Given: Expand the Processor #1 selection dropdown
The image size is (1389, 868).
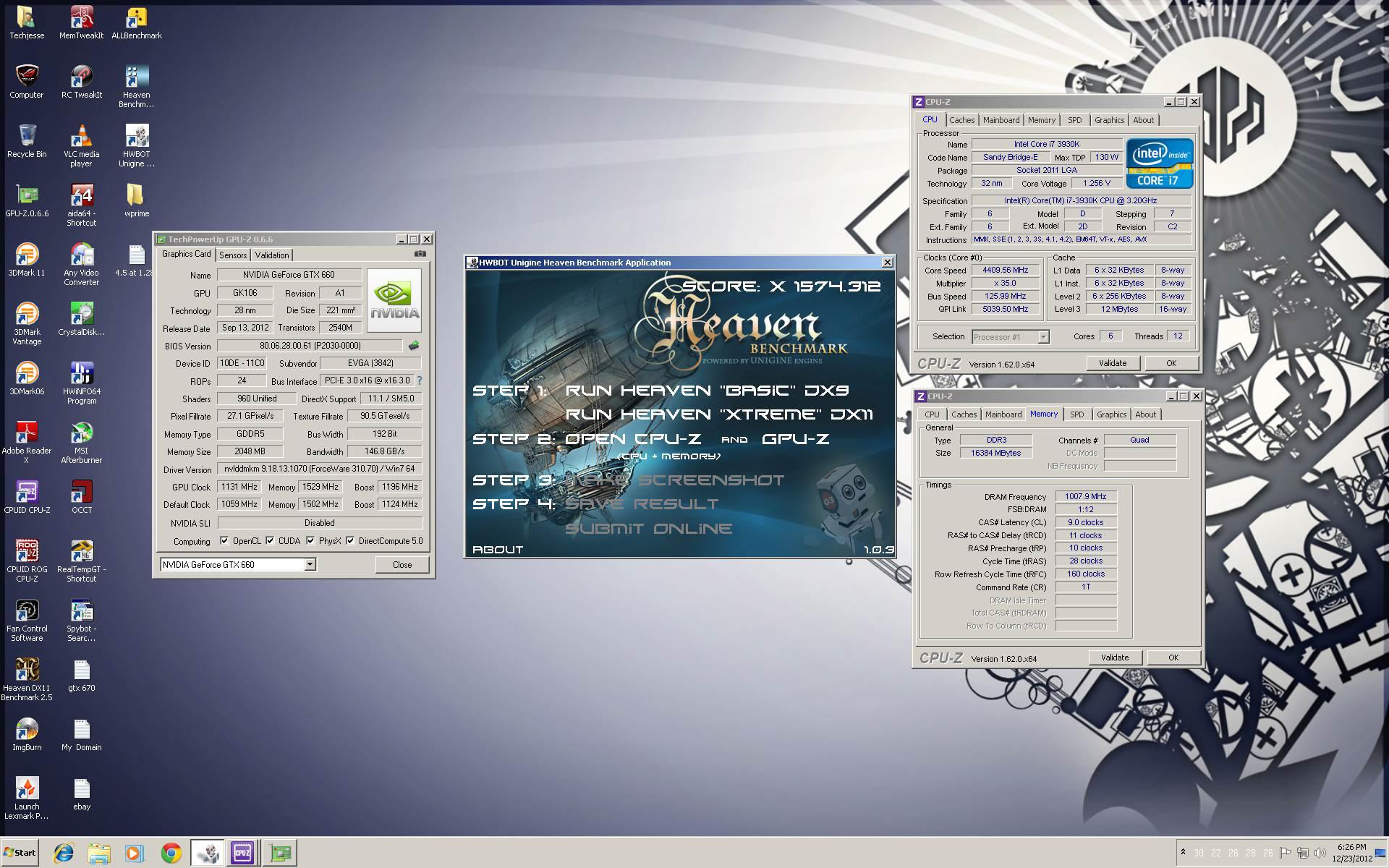Looking at the screenshot, I should click(x=1043, y=337).
